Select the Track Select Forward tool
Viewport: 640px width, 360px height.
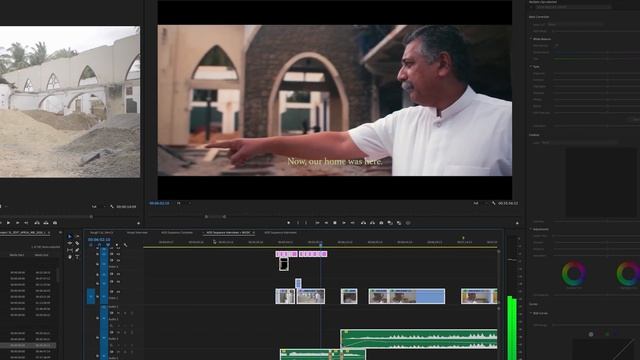point(77,236)
